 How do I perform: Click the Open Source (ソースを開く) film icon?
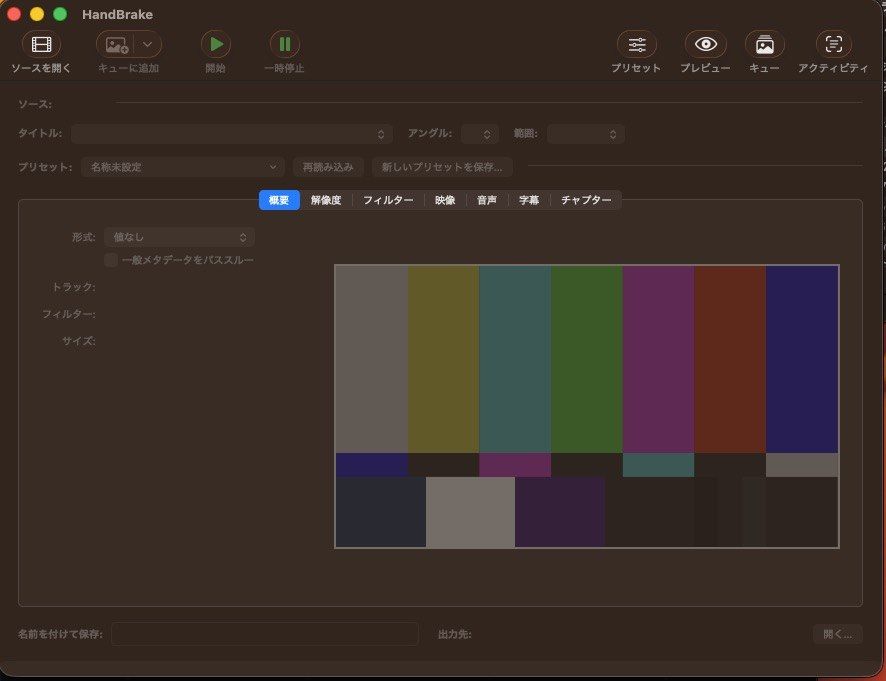coord(41,44)
